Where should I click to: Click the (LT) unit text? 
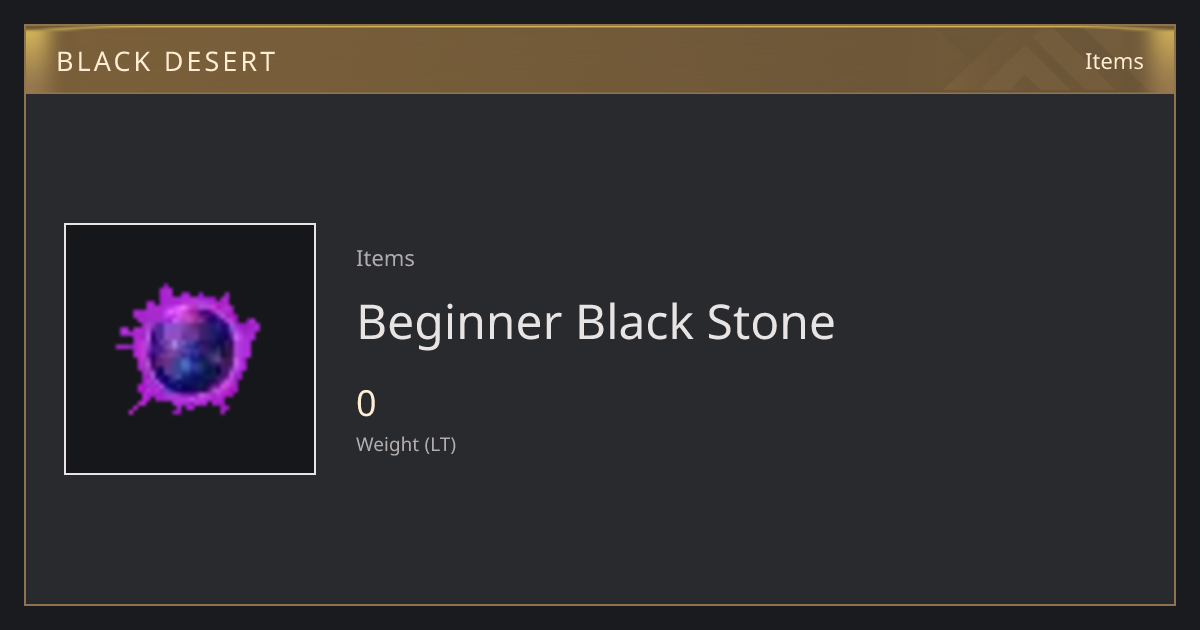click(441, 444)
